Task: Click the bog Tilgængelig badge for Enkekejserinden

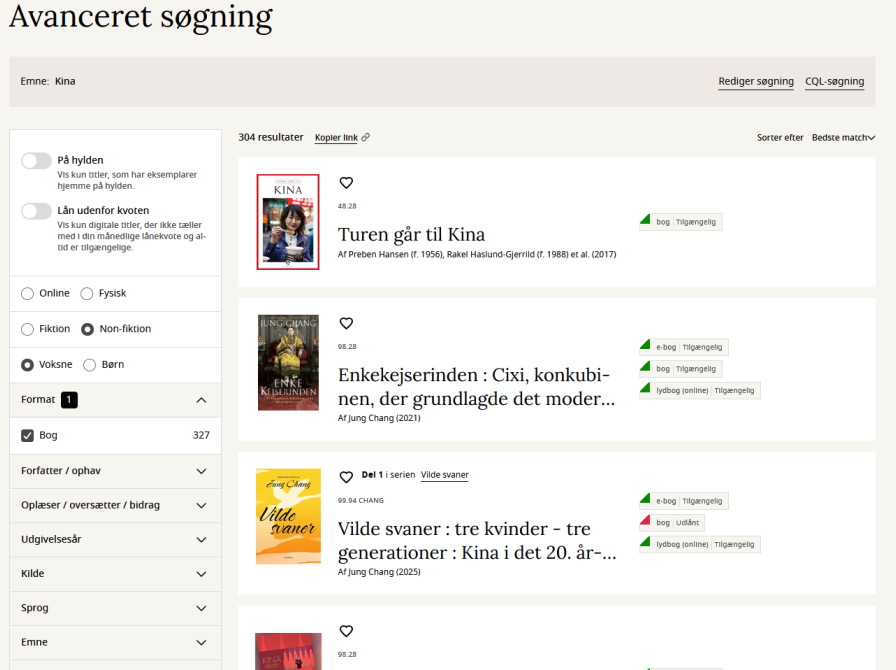Action: 681,369
